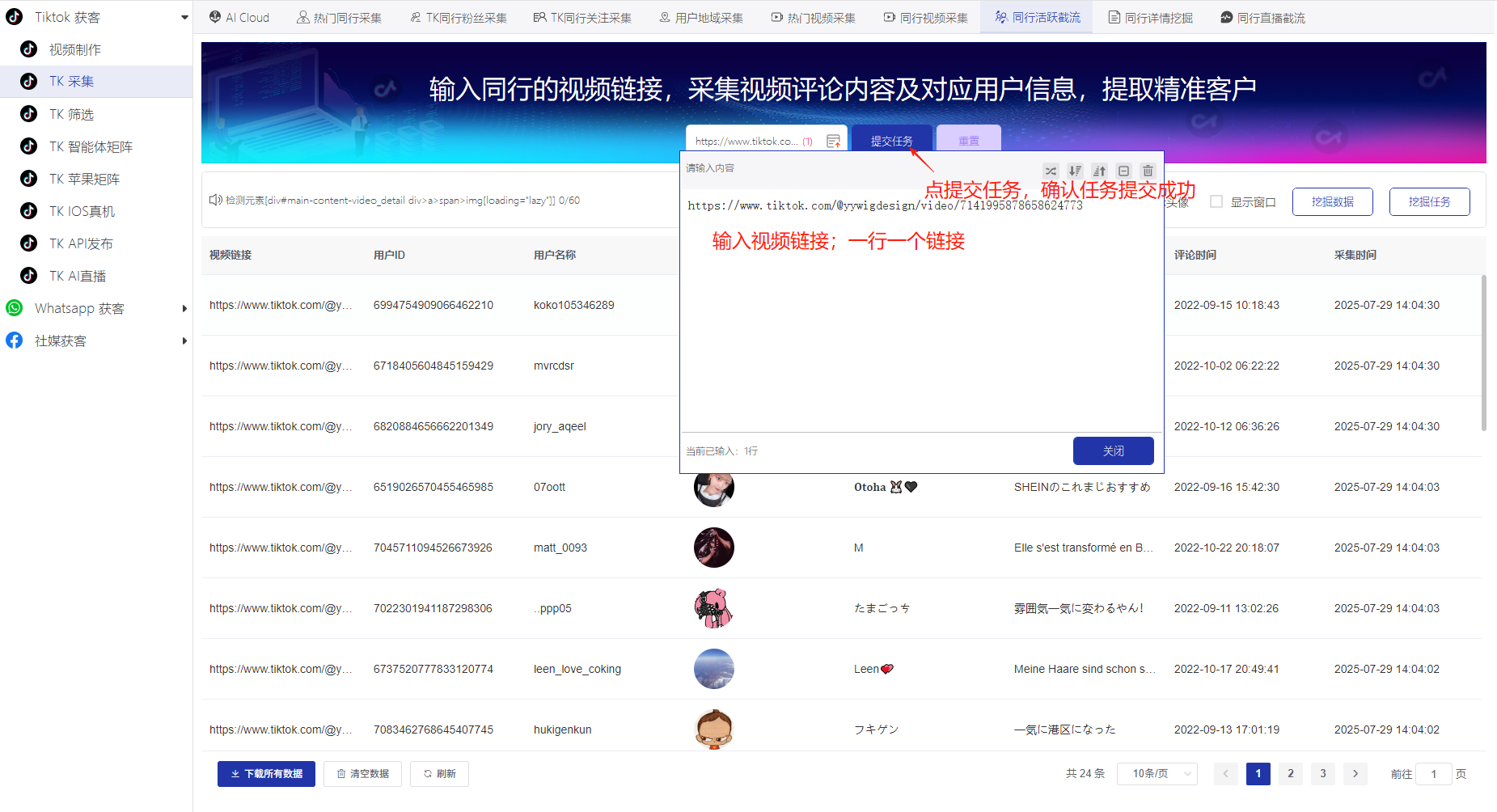This screenshot has height=812, width=1497.
Task: Select the sort descending icon
Action: (1075, 171)
